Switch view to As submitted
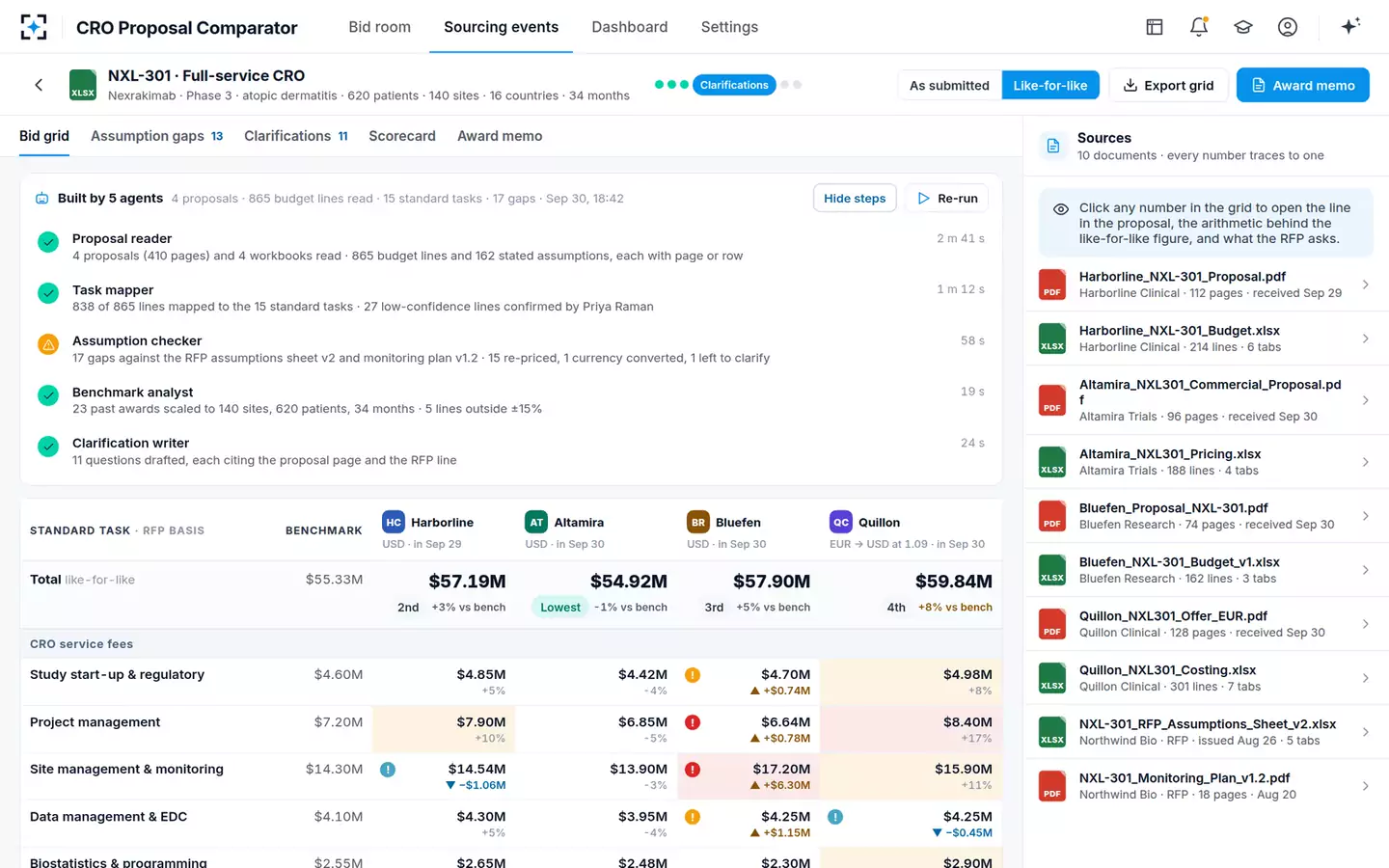Screen dimensions: 1389x868 coord(949,85)
